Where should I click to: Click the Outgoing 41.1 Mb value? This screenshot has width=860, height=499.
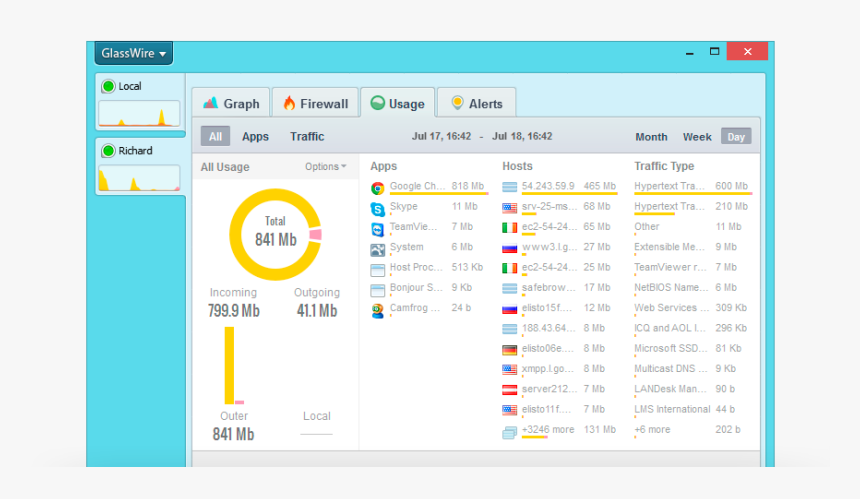pos(317,311)
